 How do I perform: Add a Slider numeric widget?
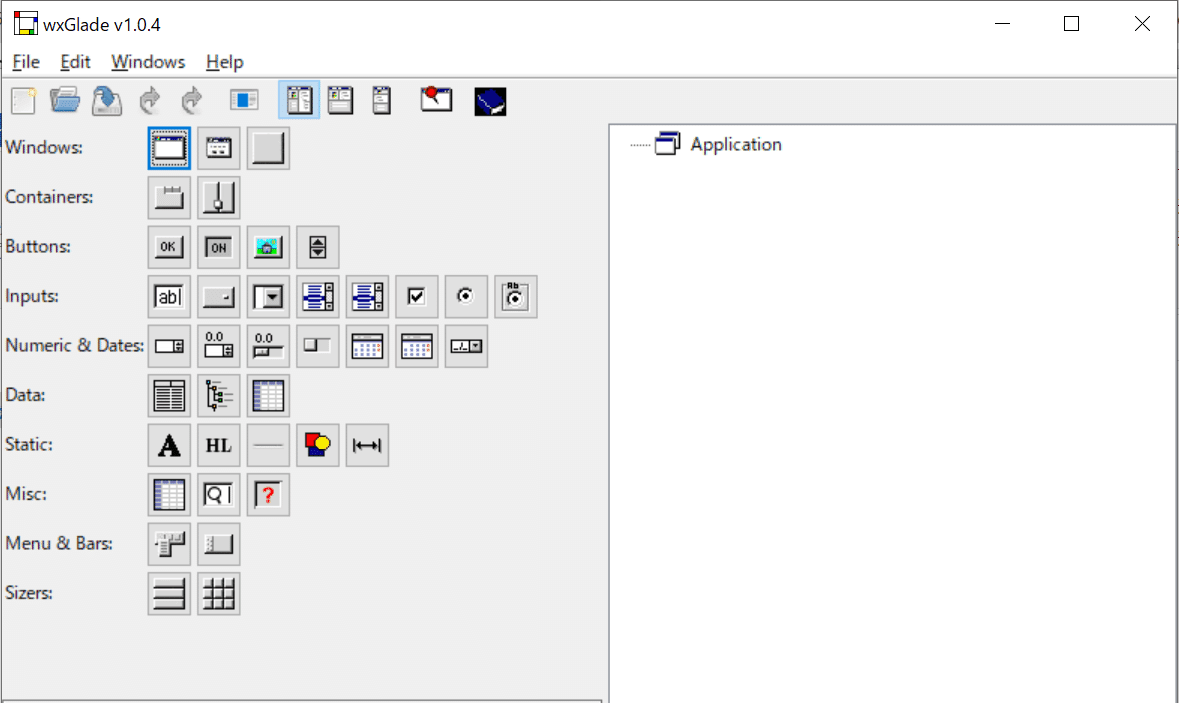point(268,347)
